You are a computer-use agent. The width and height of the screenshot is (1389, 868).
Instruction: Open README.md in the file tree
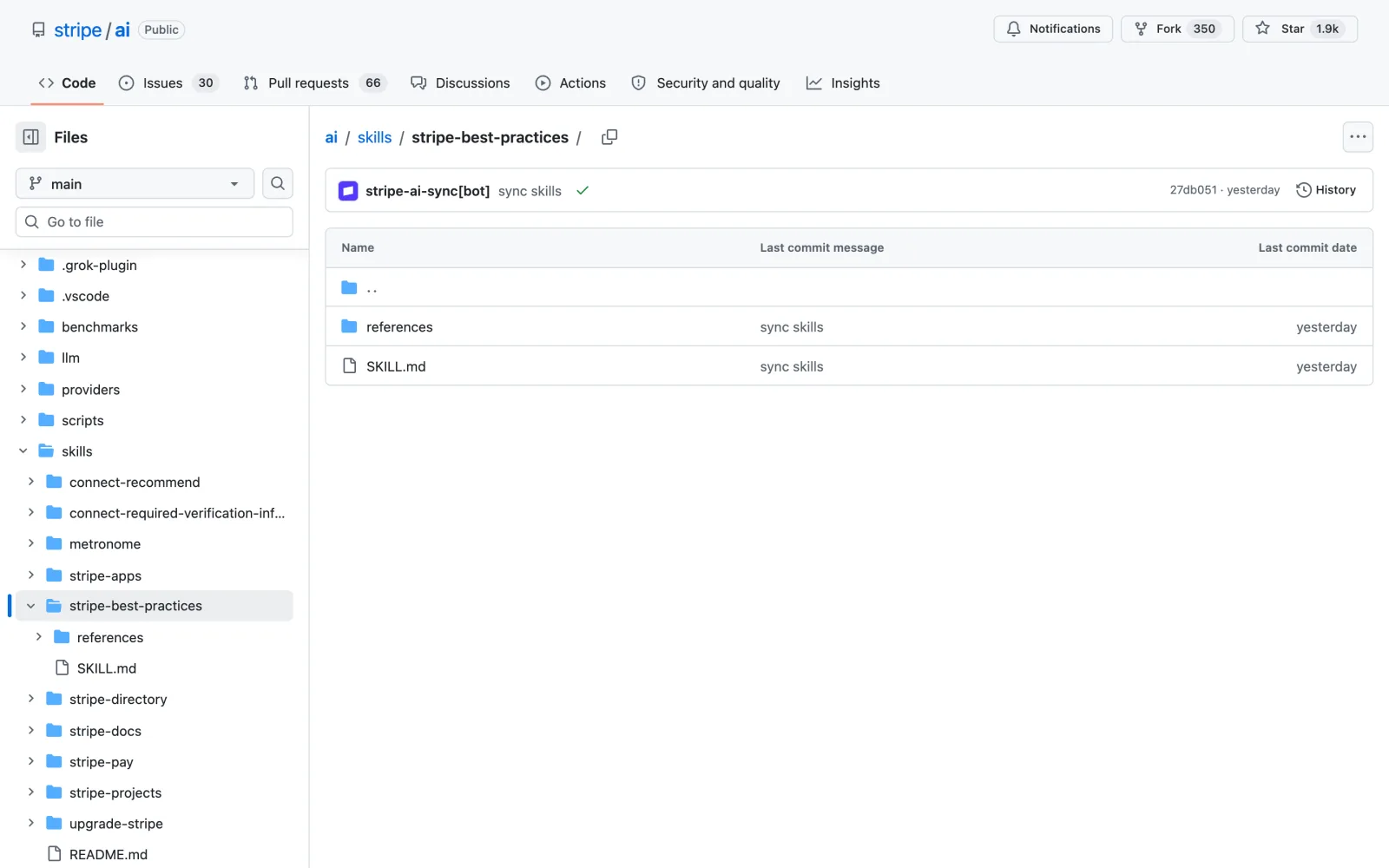[109, 854]
